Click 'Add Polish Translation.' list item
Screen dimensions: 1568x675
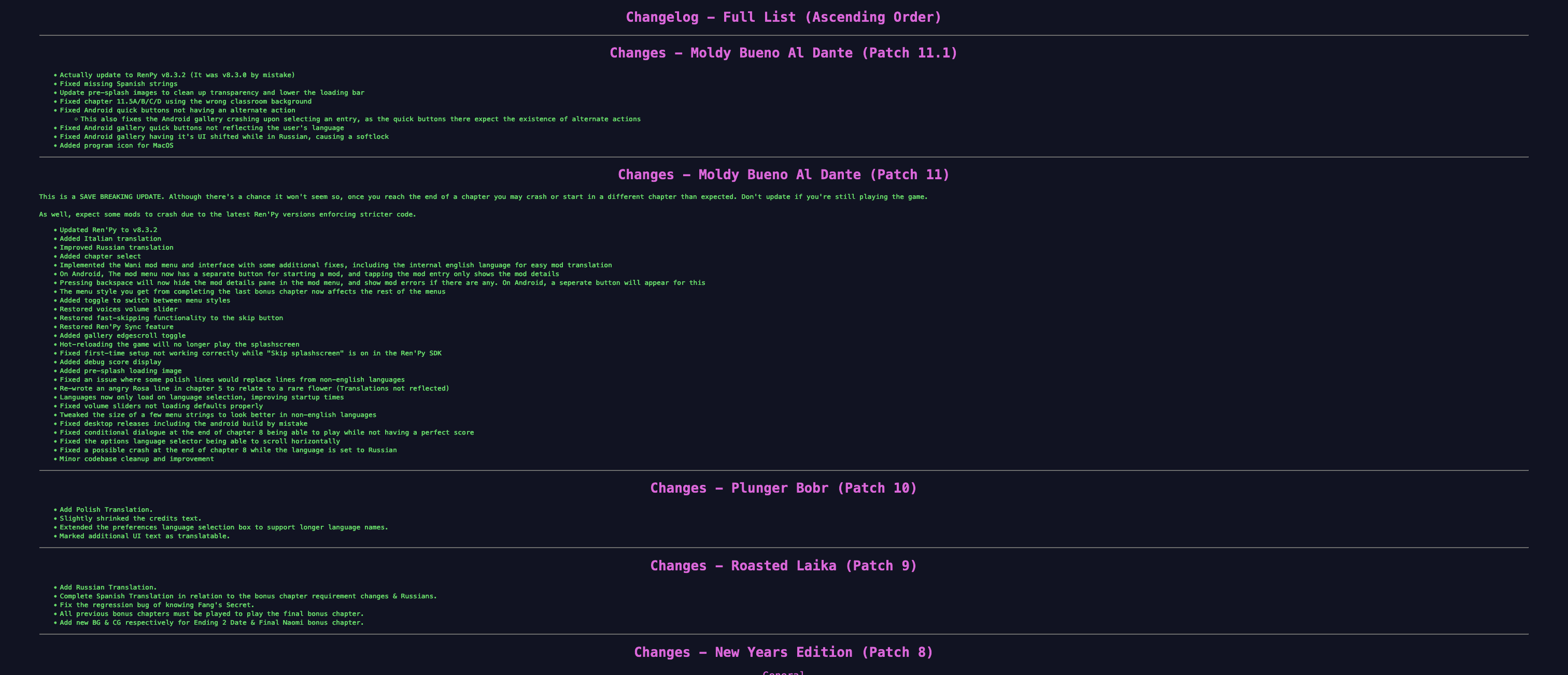(x=106, y=510)
